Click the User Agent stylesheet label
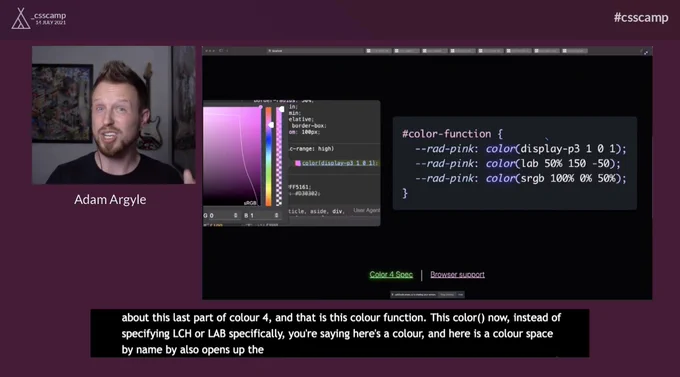Screen dimensions: 680x377 coord(366,210)
